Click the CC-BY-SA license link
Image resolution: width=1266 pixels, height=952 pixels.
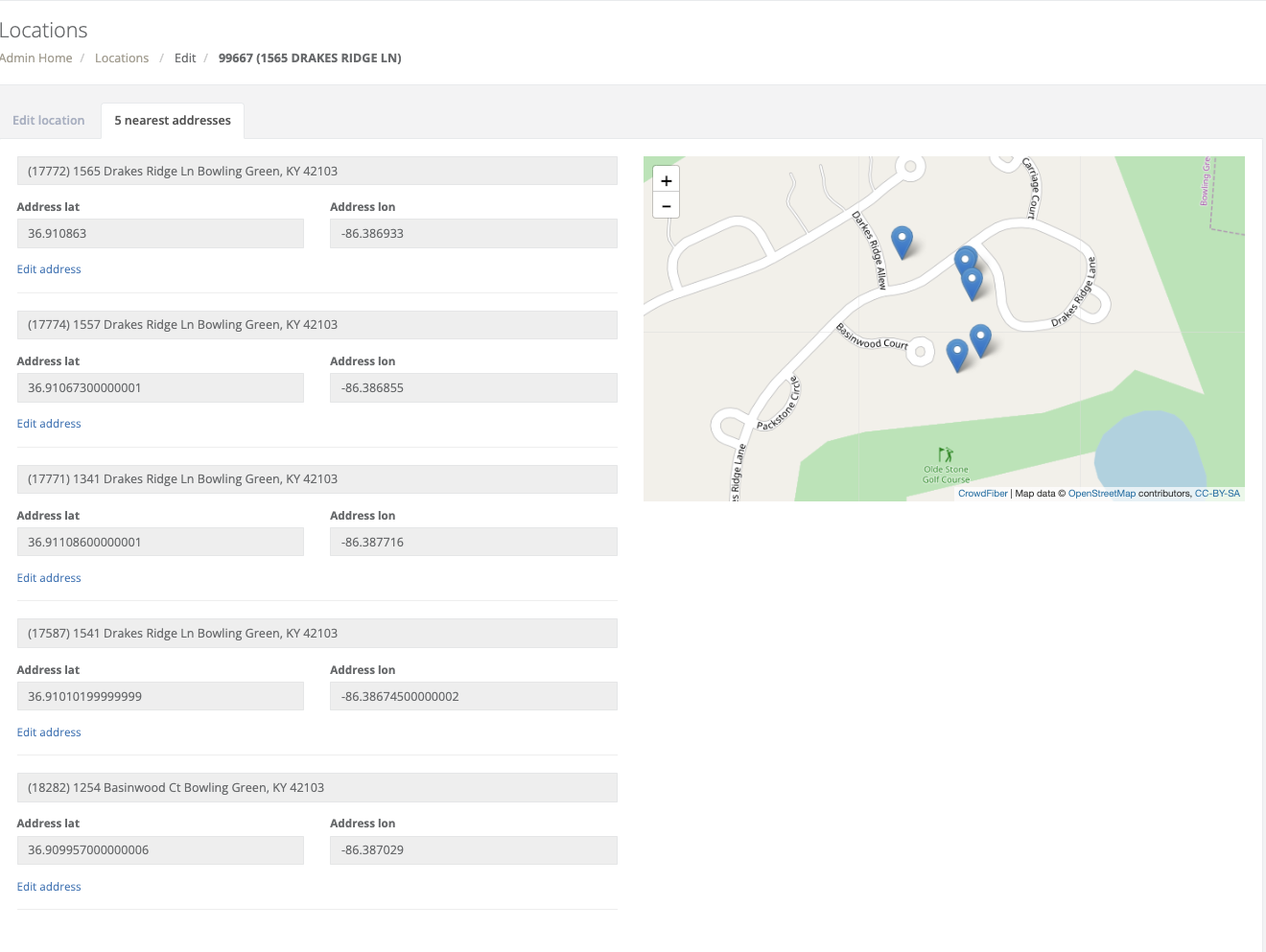1217,493
